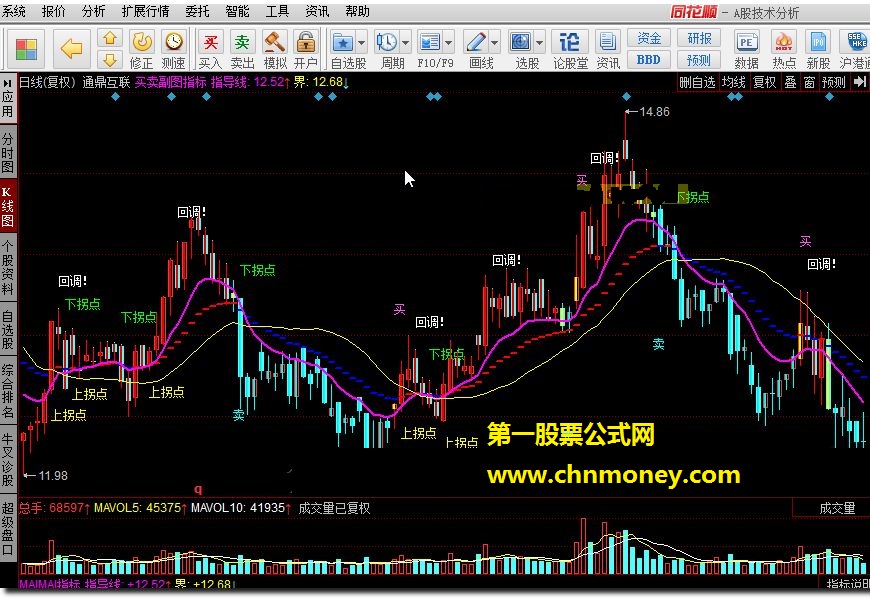The height and width of the screenshot is (599, 870).
Task: Open the 资讯 news document icon
Action: pyautogui.click(x=608, y=49)
